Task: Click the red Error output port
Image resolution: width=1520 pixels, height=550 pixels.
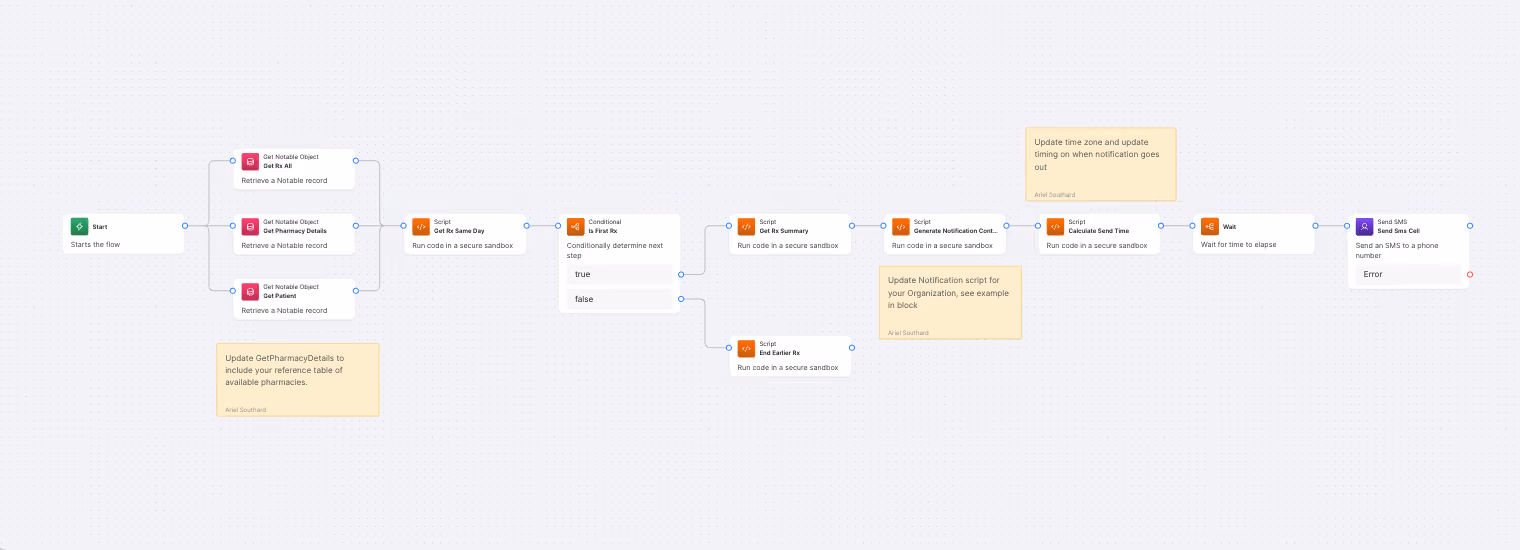Action: [x=1470, y=274]
